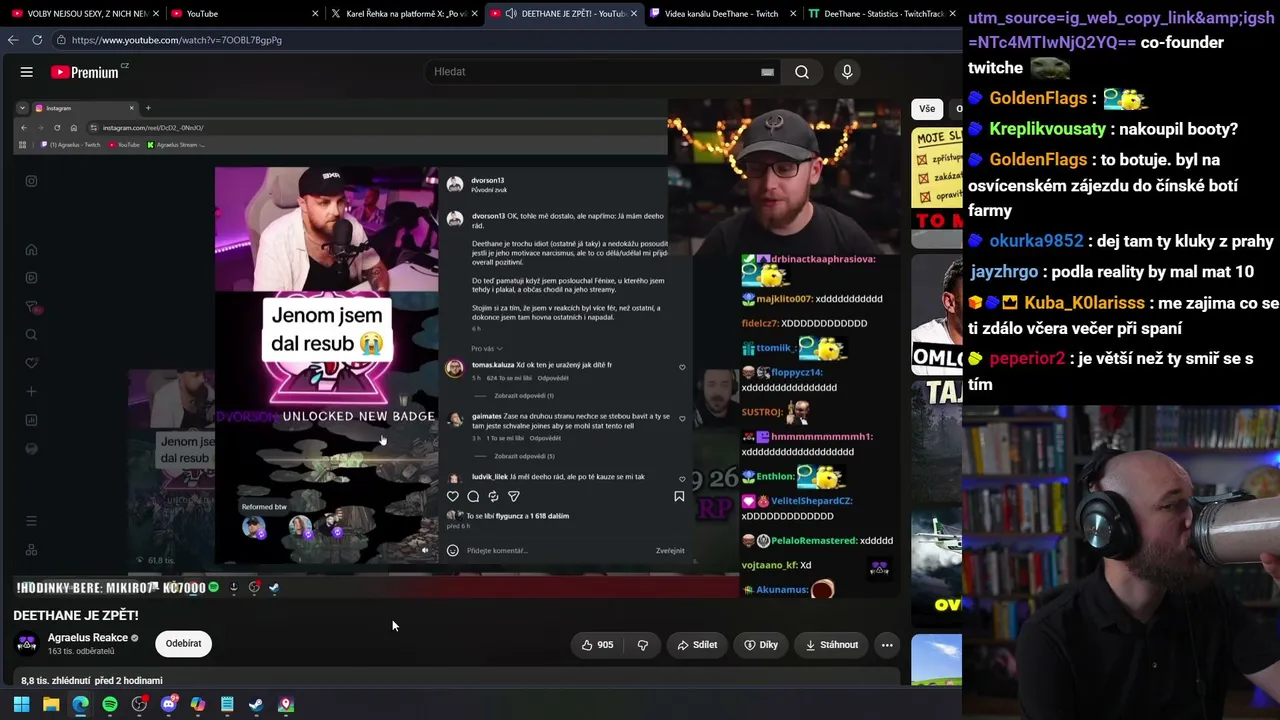
Task: Select the Vše filter chip
Action: 927,109
